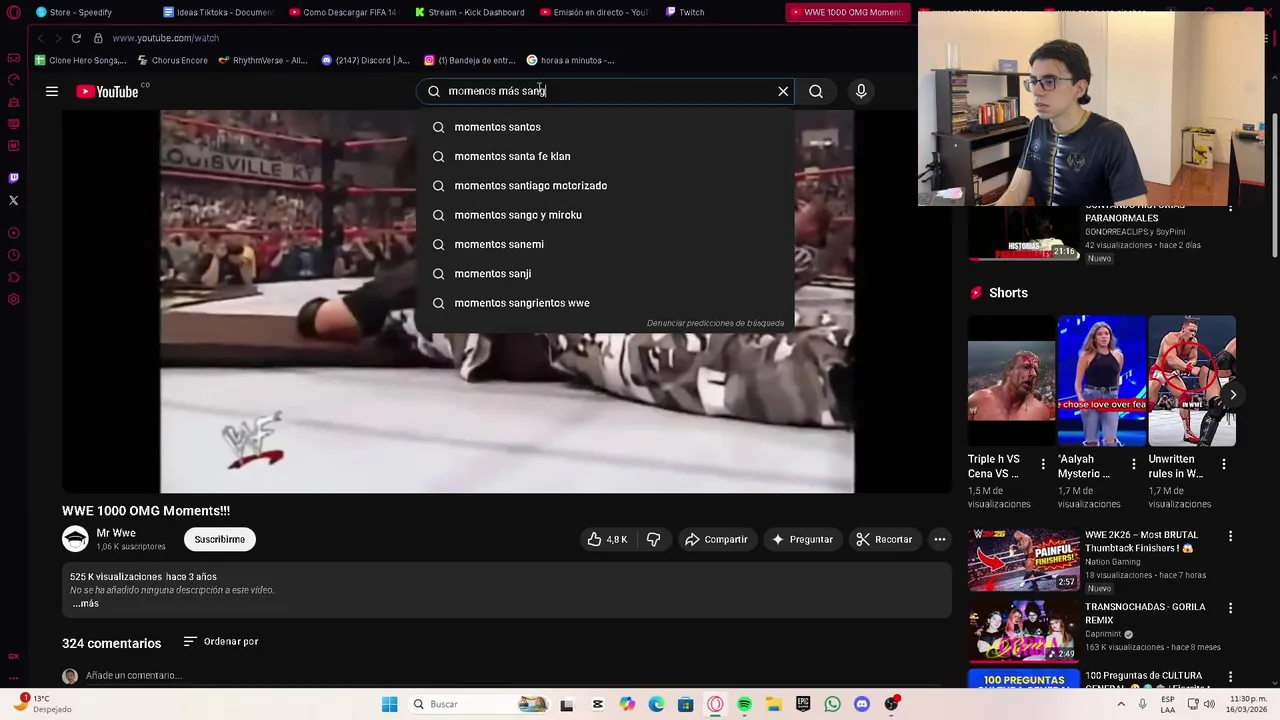This screenshot has height=720, width=1280.
Task: Open Mr Wwe channel avatar
Action: pos(75,539)
